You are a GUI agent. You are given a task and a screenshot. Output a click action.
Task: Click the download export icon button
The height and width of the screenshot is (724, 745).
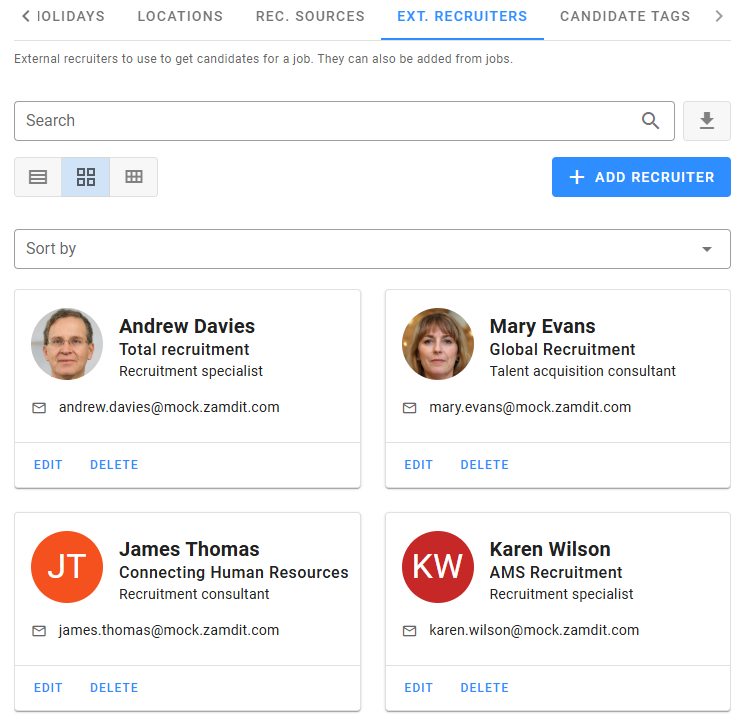point(707,121)
